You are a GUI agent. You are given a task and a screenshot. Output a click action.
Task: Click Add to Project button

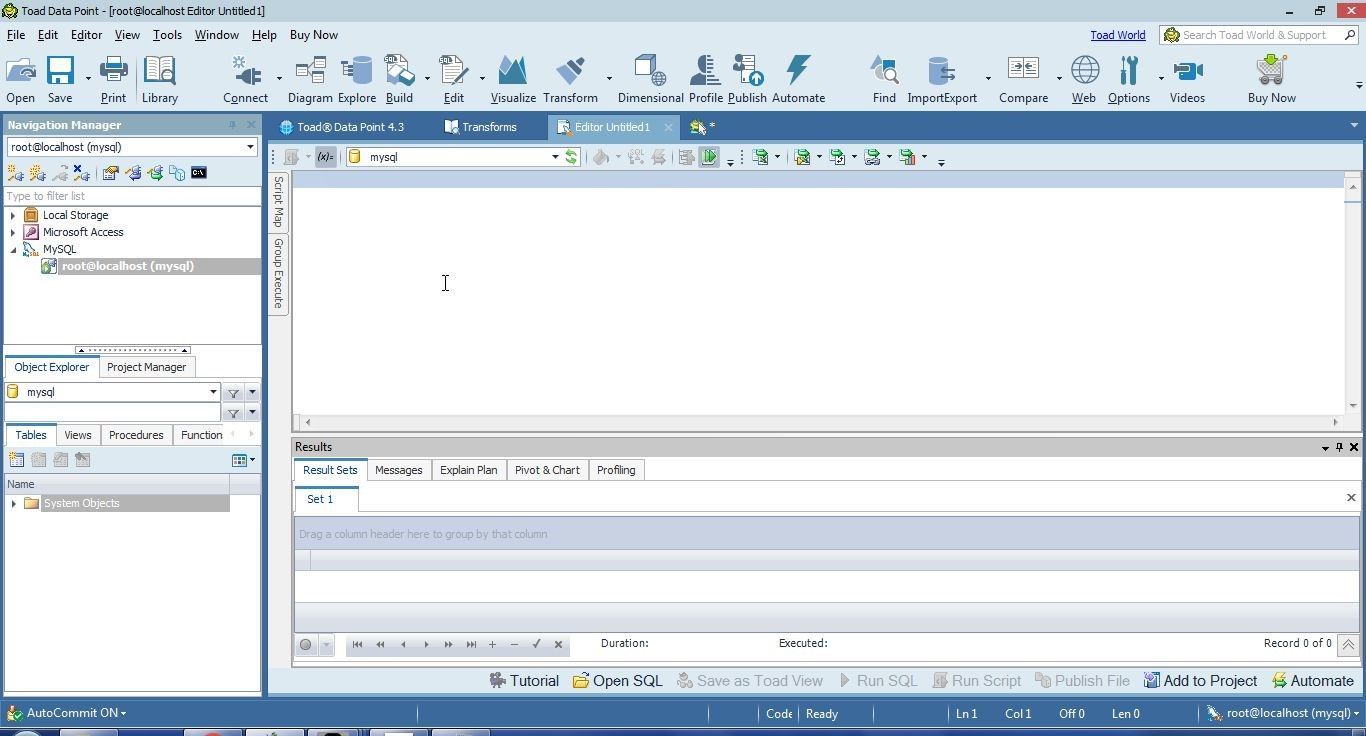[1200, 681]
